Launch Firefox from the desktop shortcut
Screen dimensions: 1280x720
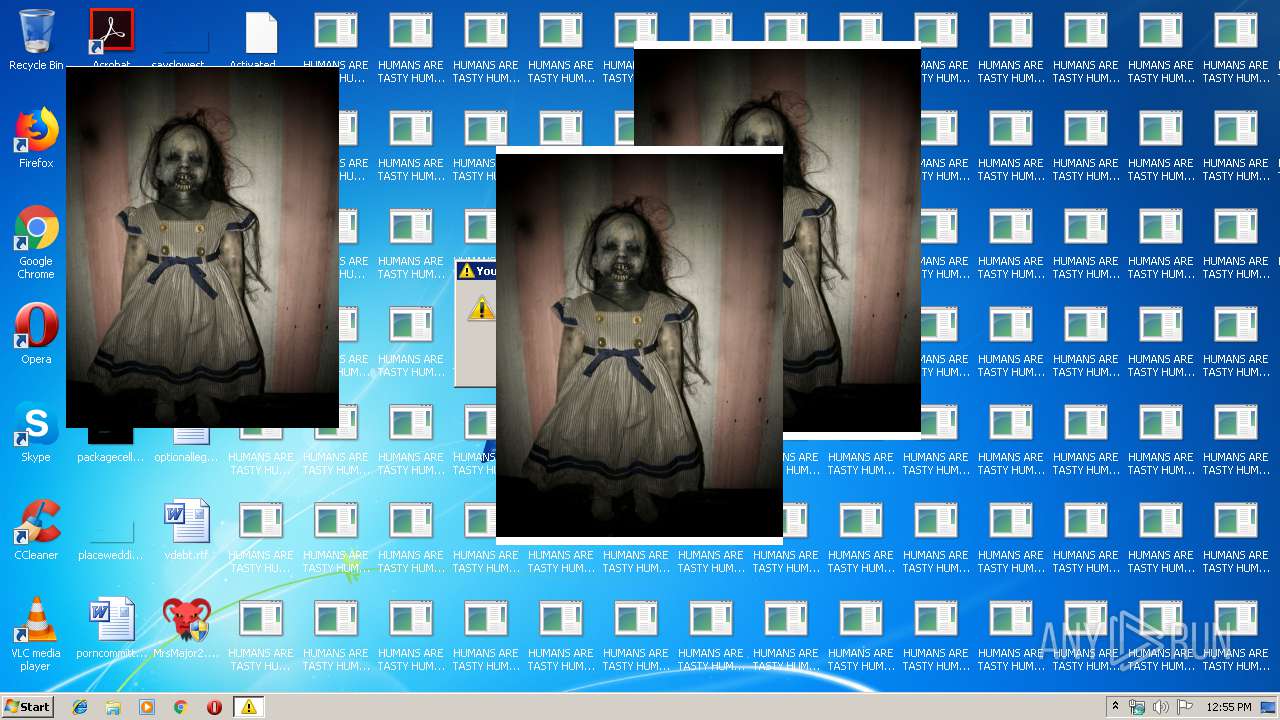click(x=36, y=138)
